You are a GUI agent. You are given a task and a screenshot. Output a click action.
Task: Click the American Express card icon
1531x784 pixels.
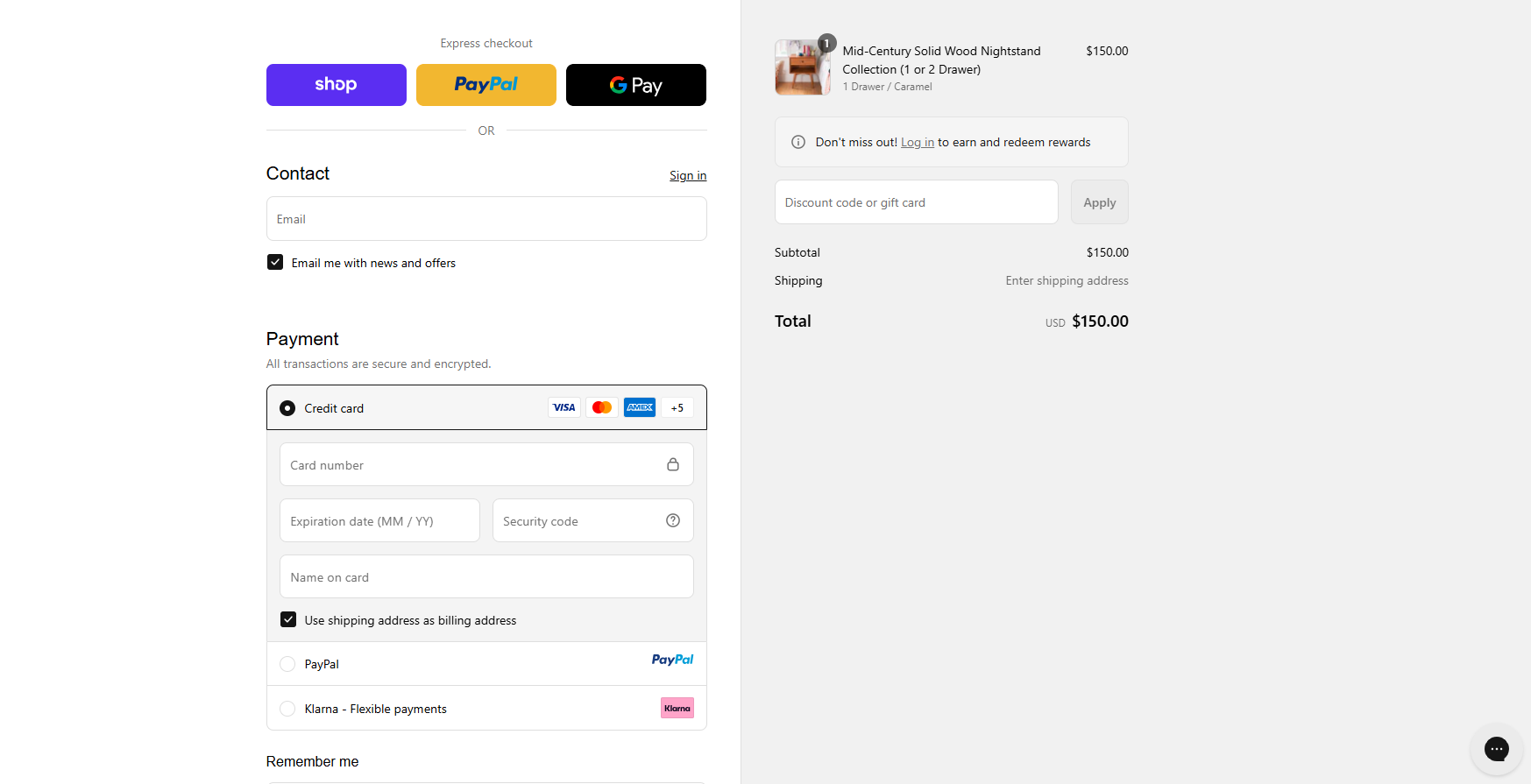click(x=639, y=407)
